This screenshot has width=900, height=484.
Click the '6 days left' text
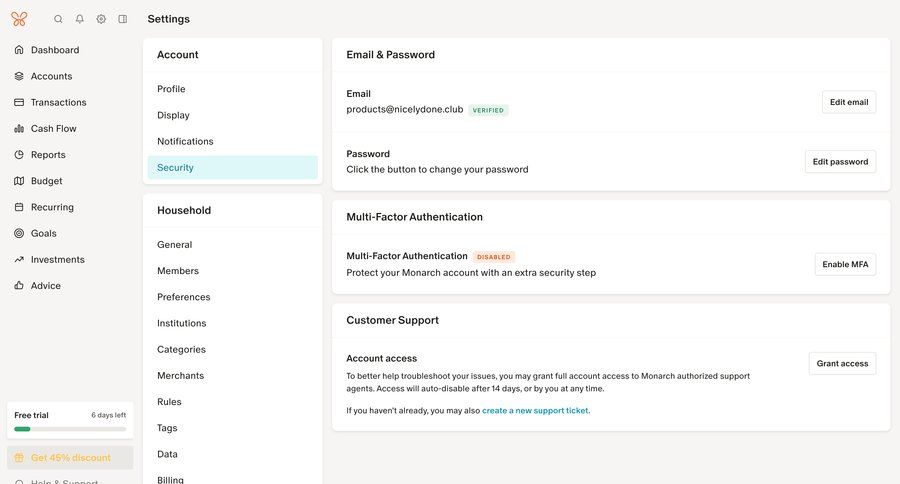tap(108, 415)
